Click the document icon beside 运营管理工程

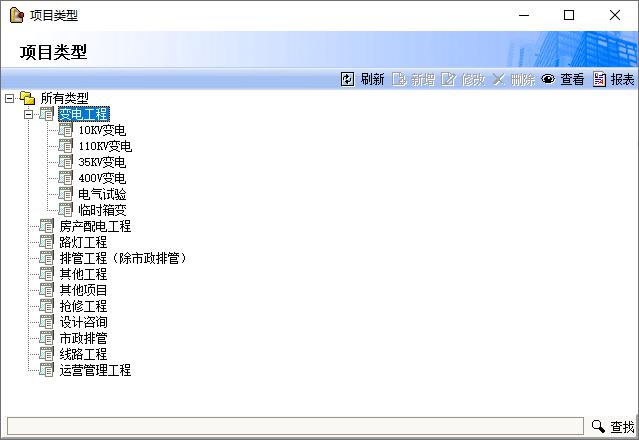tap(47, 370)
